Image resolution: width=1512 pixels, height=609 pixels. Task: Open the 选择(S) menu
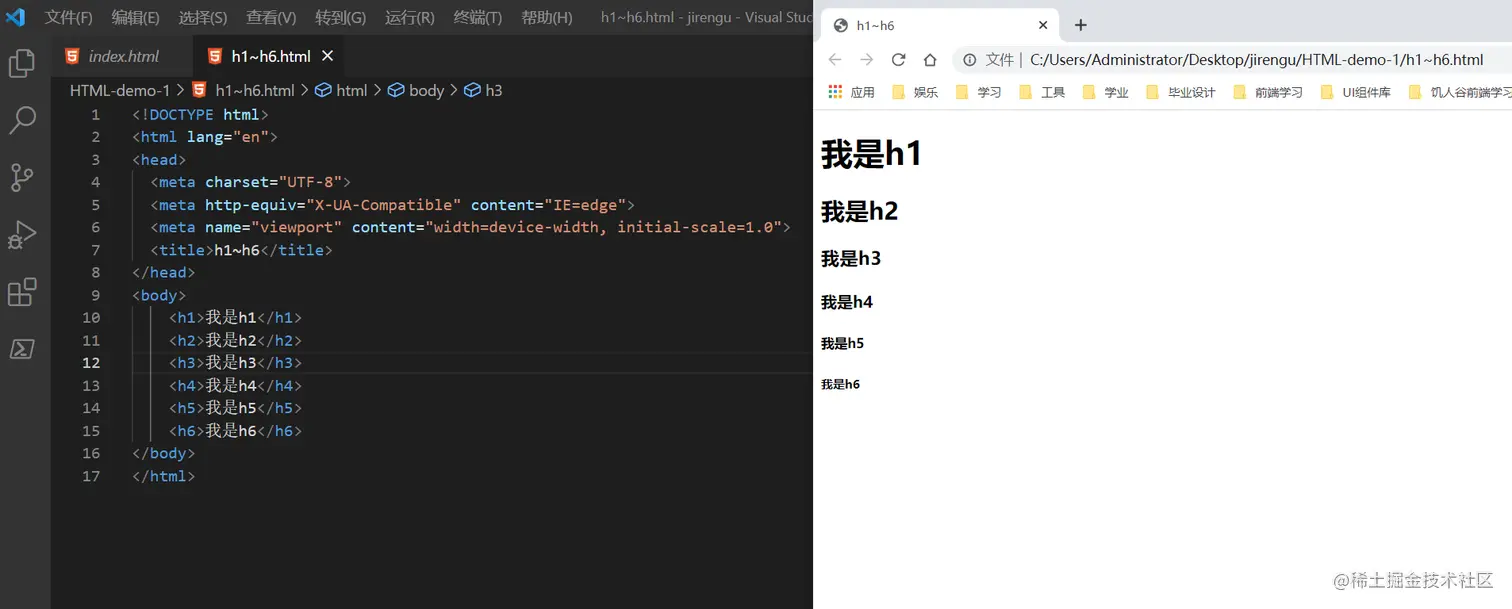(203, 18)
